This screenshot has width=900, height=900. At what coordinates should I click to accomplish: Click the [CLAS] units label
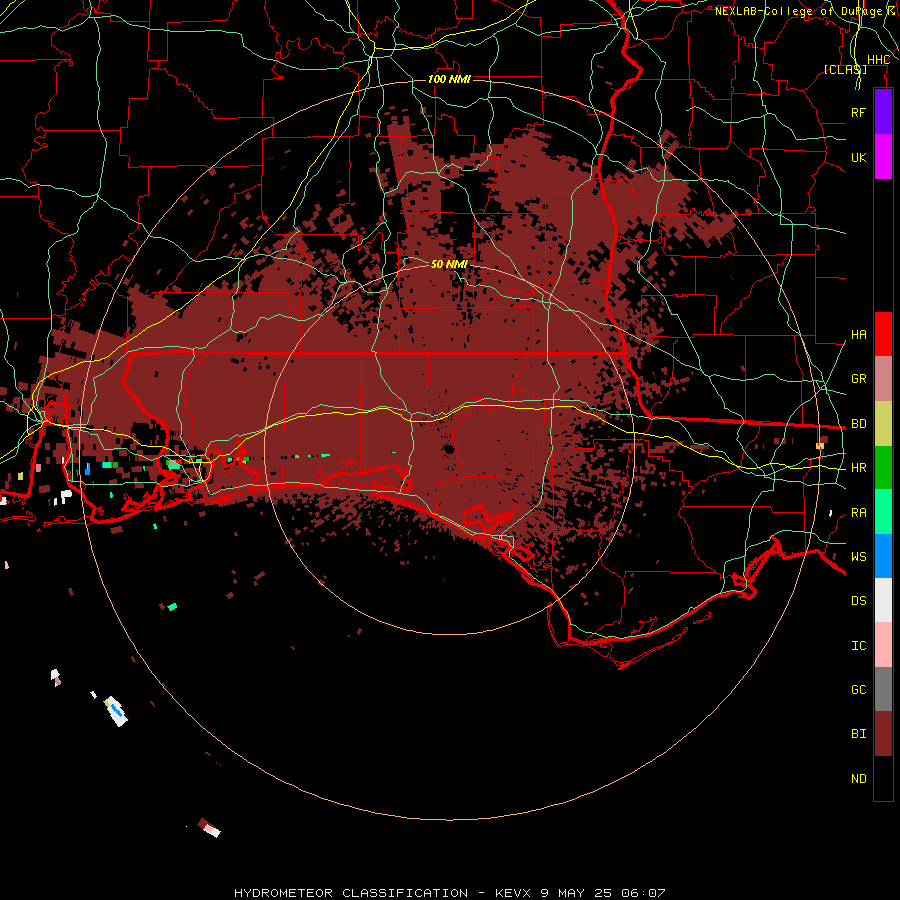(x=845, y=70)
